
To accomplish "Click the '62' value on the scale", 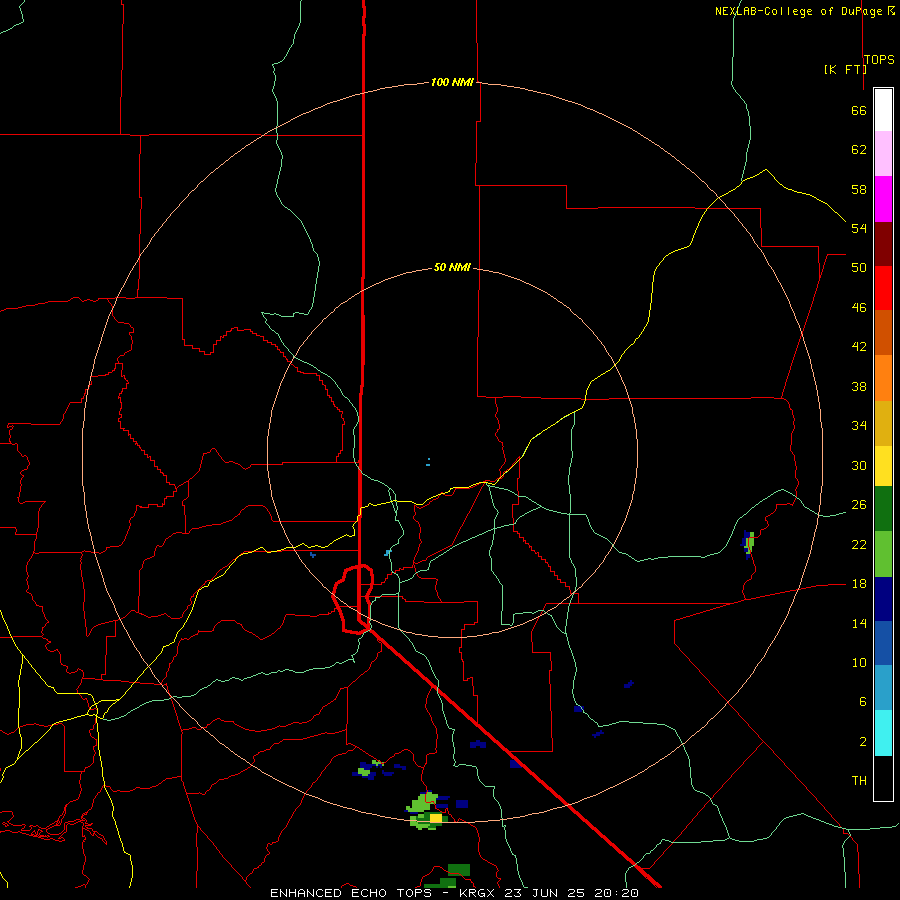I will [859, 150].
